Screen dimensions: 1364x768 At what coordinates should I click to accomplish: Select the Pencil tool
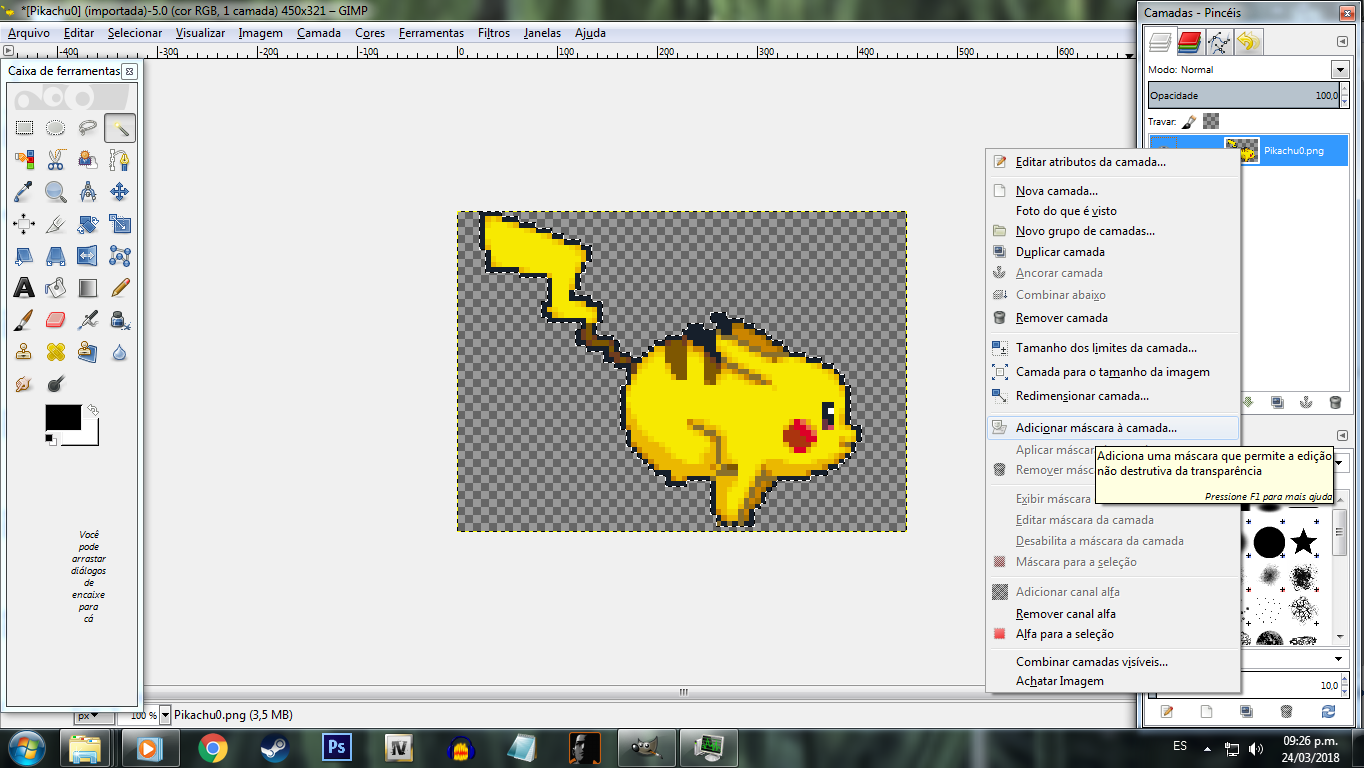point(120,288)
